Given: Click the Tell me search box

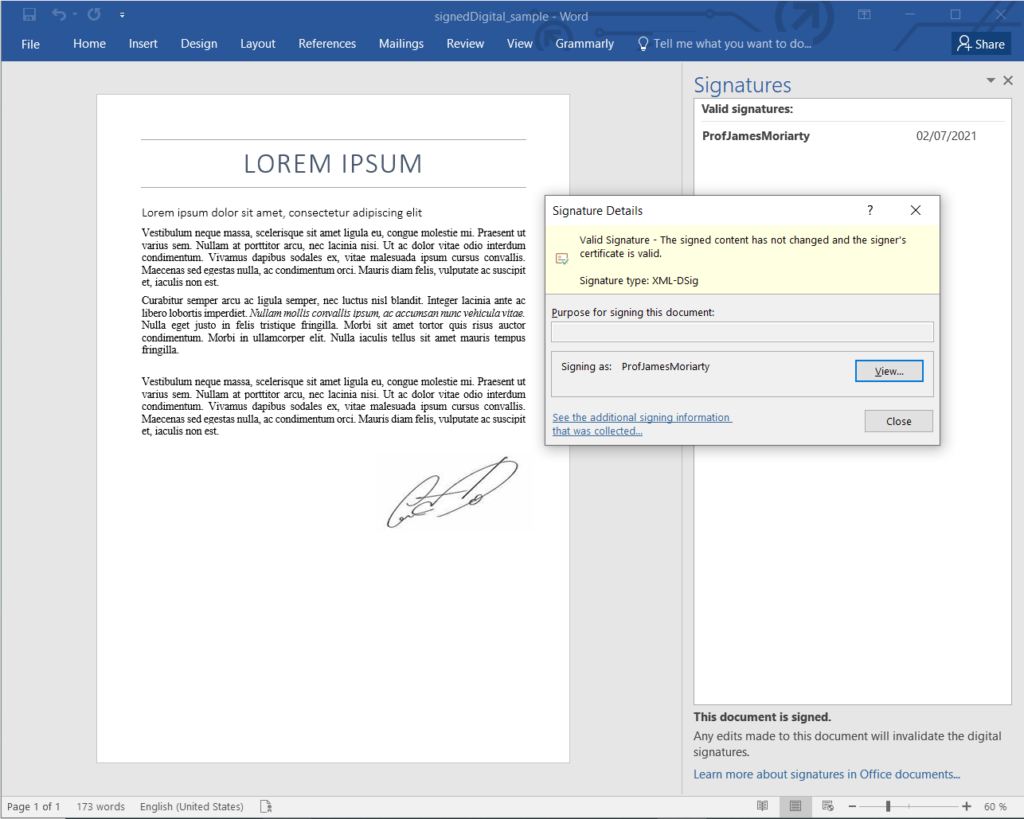Looking at the screenshot, I should tap(731, 44).
